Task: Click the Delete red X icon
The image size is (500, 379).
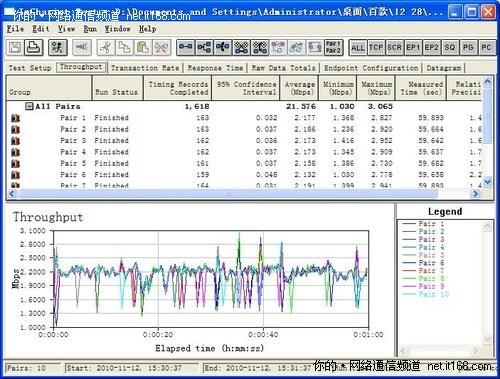Action: click(161, 48)
